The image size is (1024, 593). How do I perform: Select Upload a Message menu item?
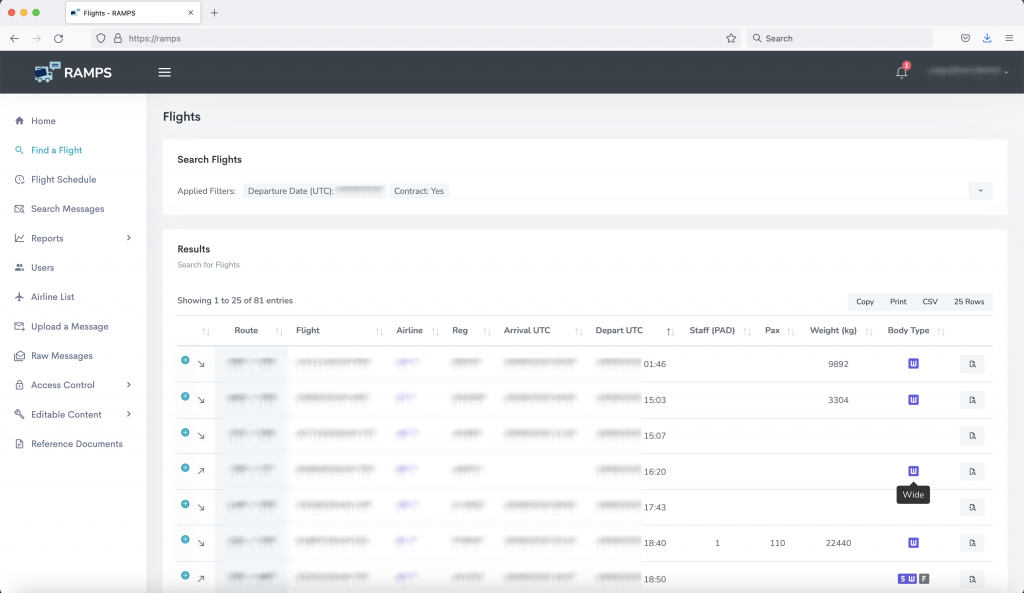coord(69,327)
